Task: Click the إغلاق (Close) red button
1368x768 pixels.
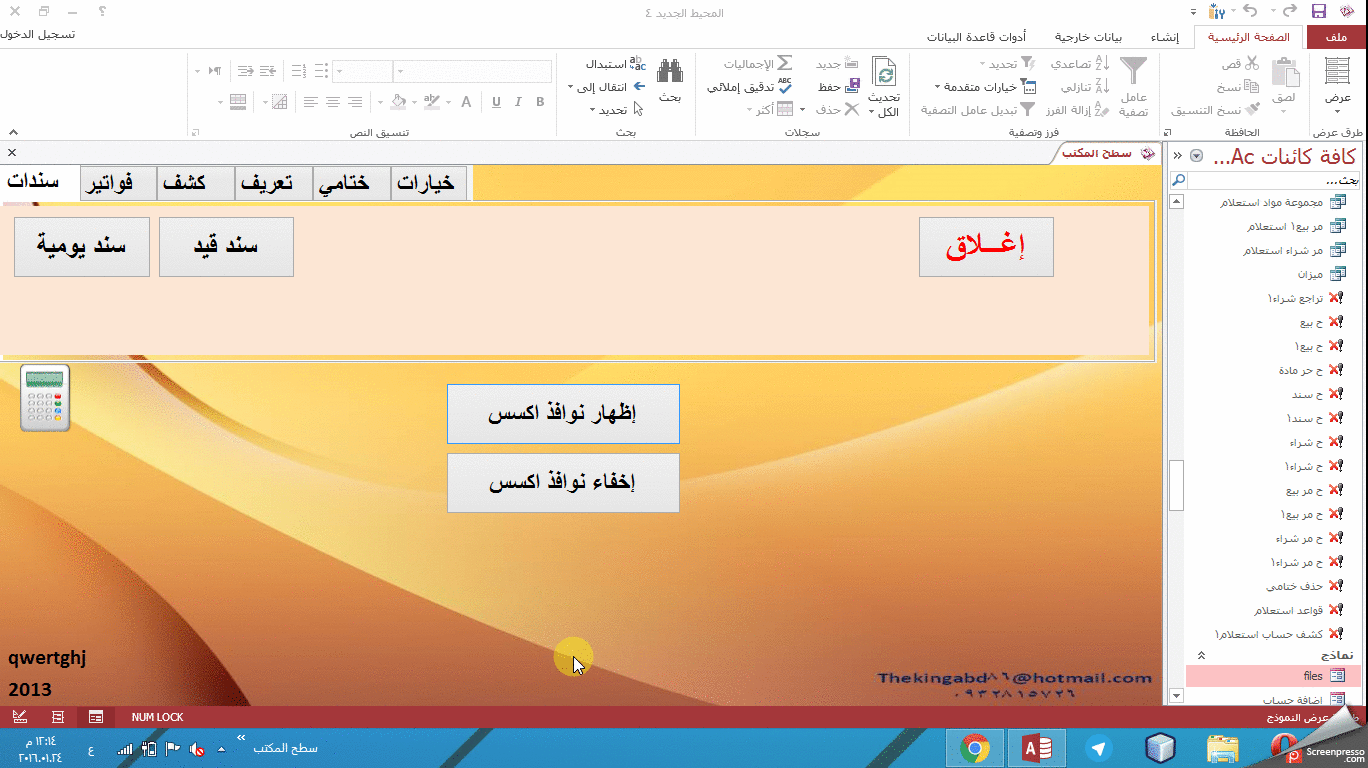Action: [986, 247]
